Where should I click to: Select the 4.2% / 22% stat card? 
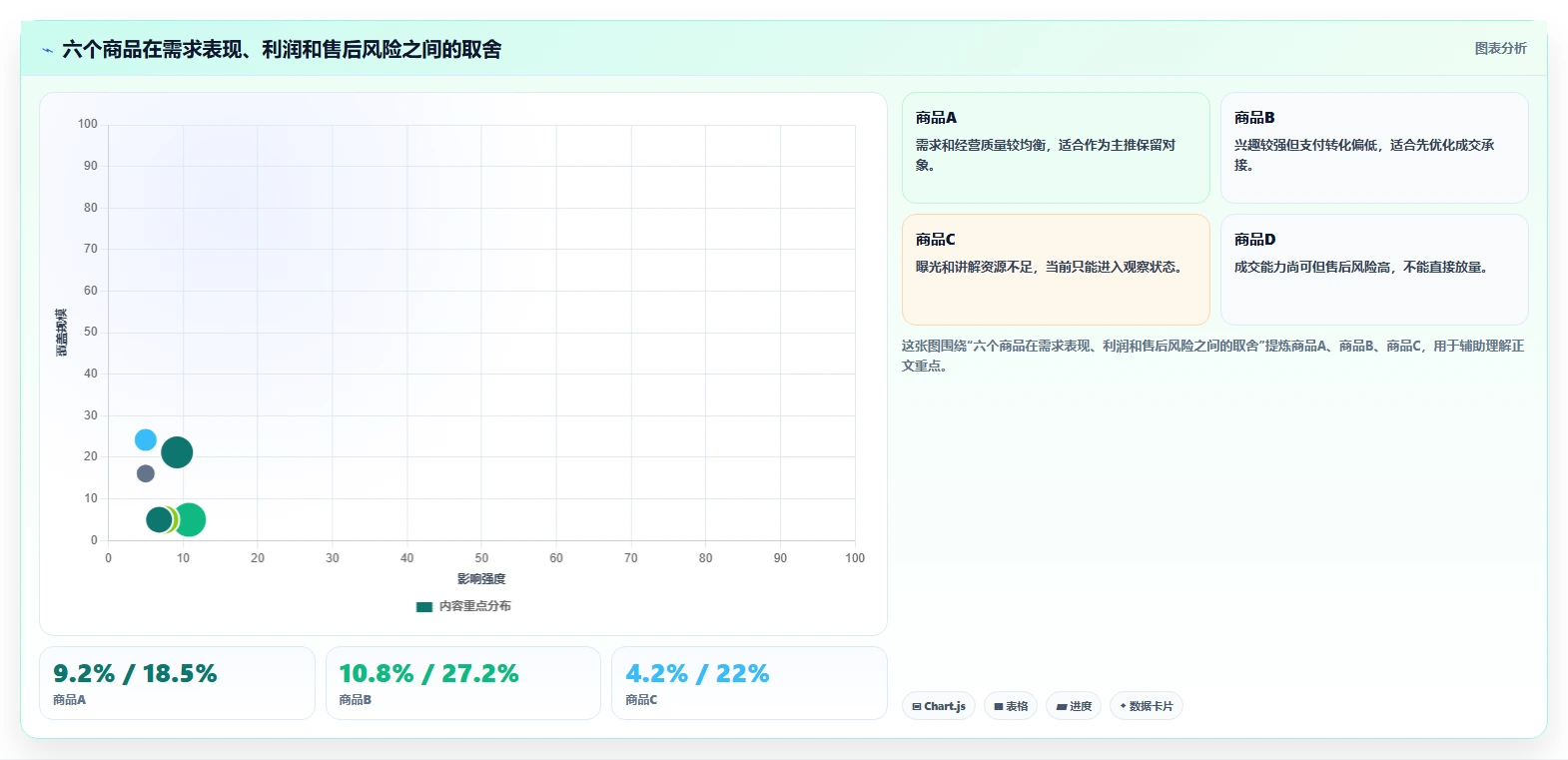pos(749,683)
